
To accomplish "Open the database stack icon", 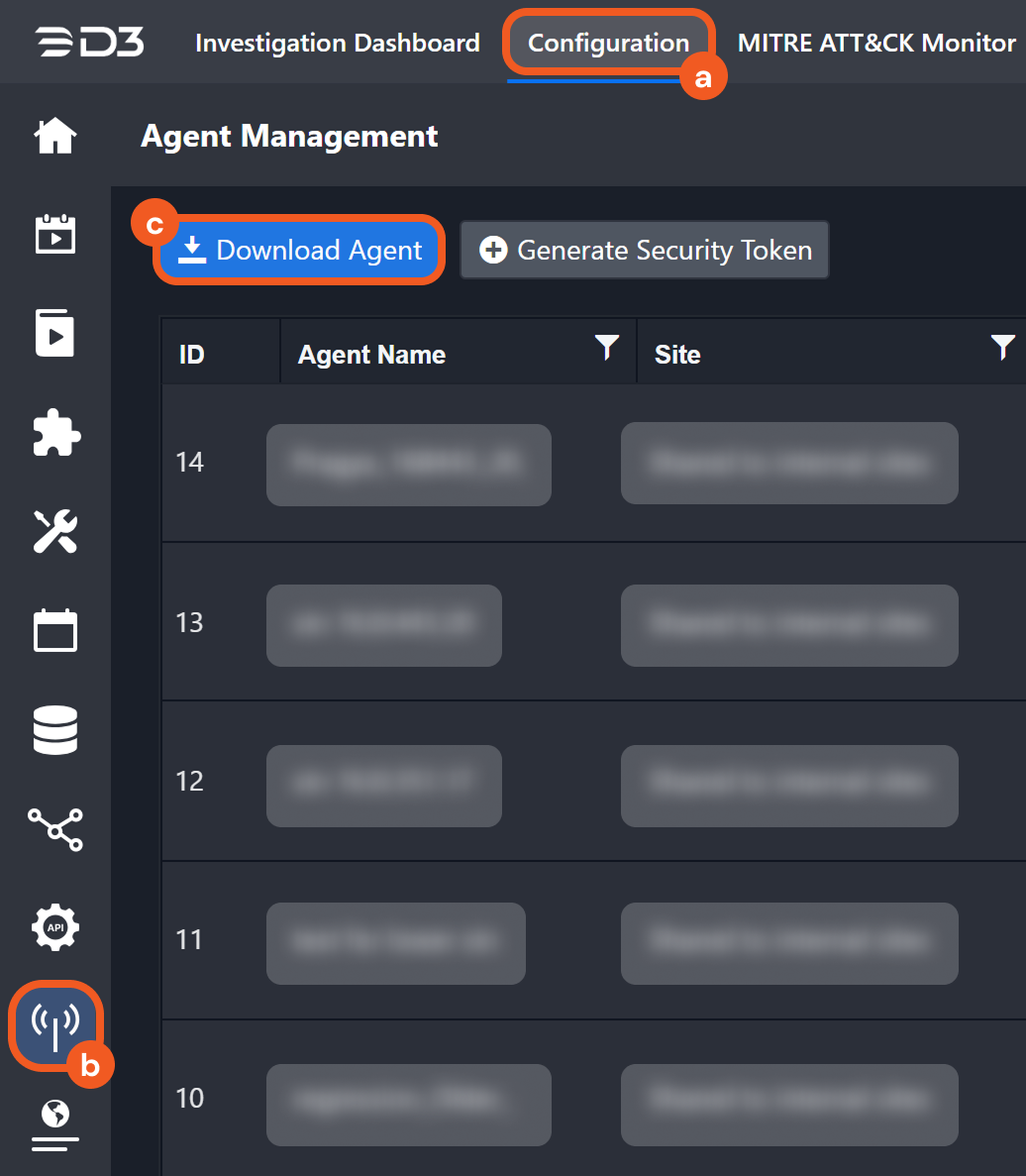I will coord(55,730).
